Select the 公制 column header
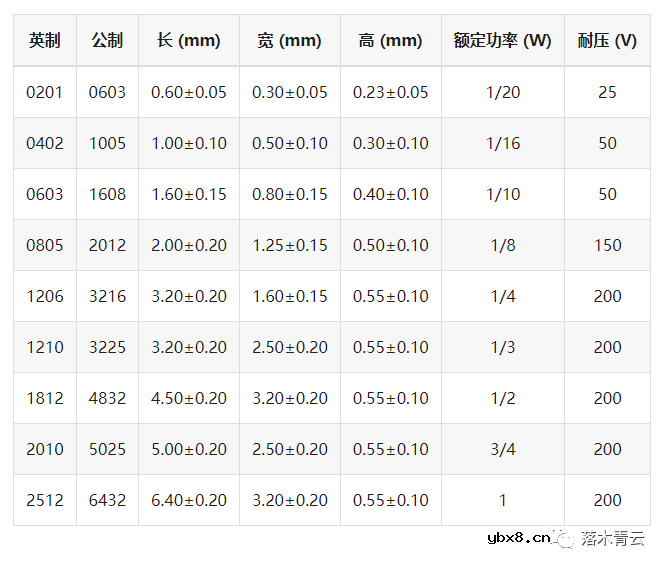 click(x=107, y=41)
